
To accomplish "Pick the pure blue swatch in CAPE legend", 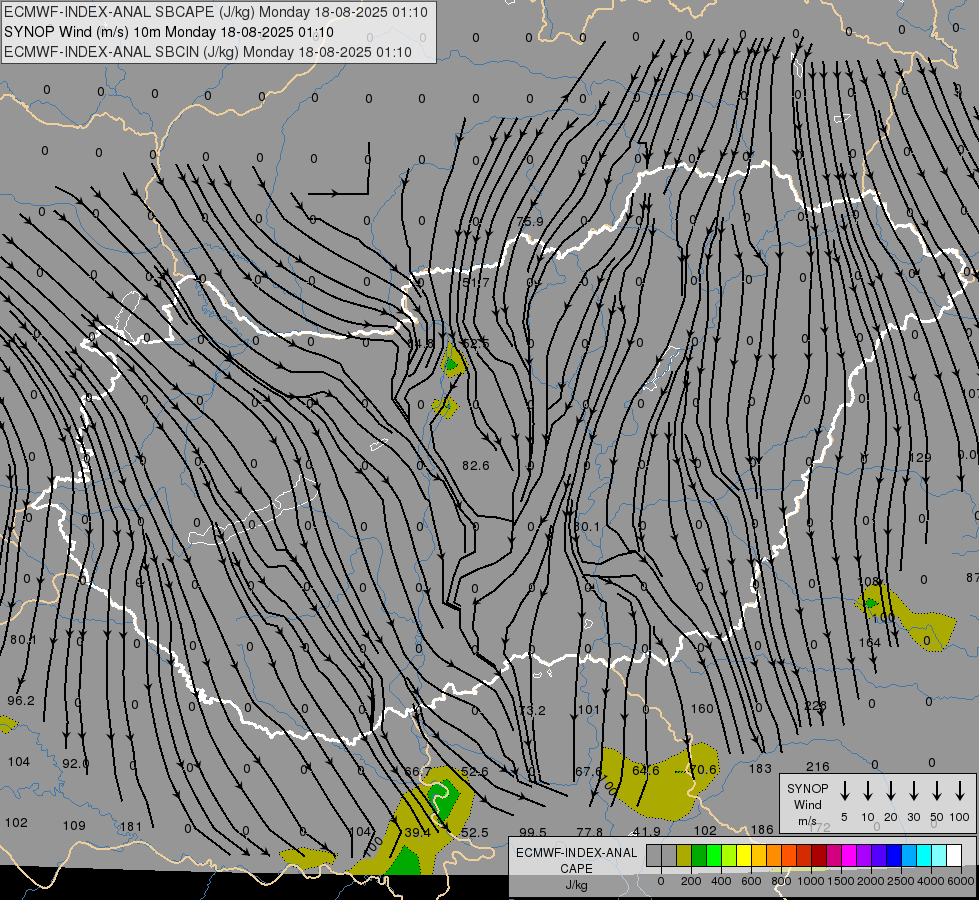I will (x=894, y=856).
